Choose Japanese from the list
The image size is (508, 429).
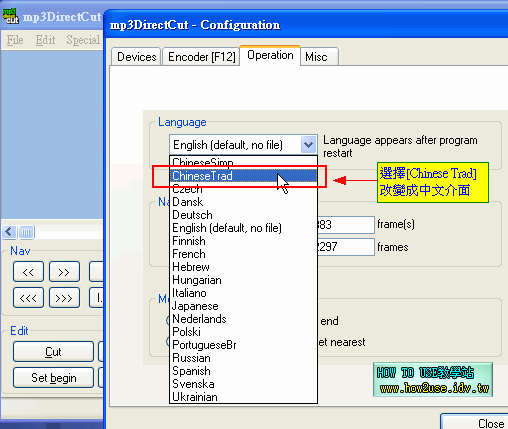(243, 306)
